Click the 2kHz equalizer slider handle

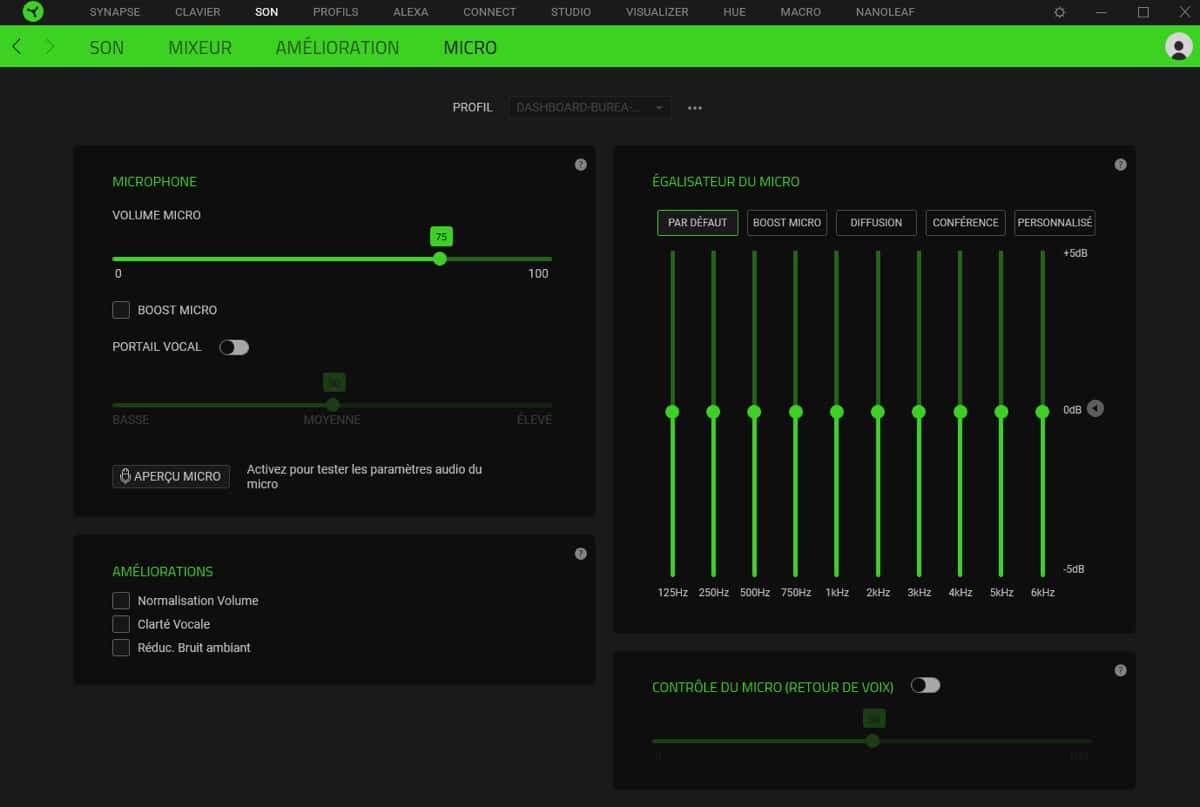(878, 411)
